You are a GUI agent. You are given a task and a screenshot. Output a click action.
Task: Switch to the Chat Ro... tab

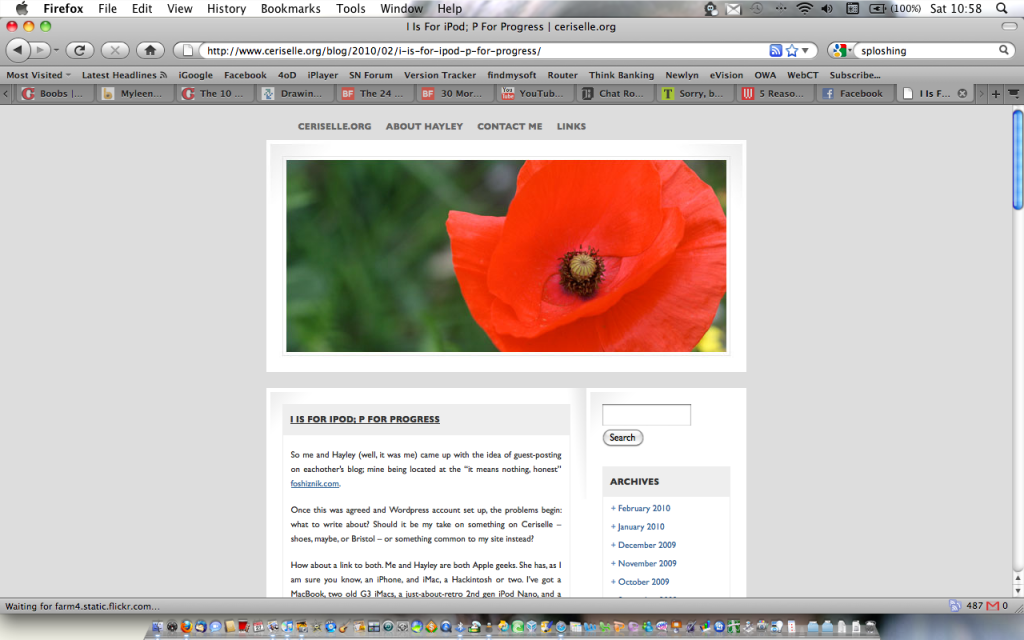click(614, 93)
